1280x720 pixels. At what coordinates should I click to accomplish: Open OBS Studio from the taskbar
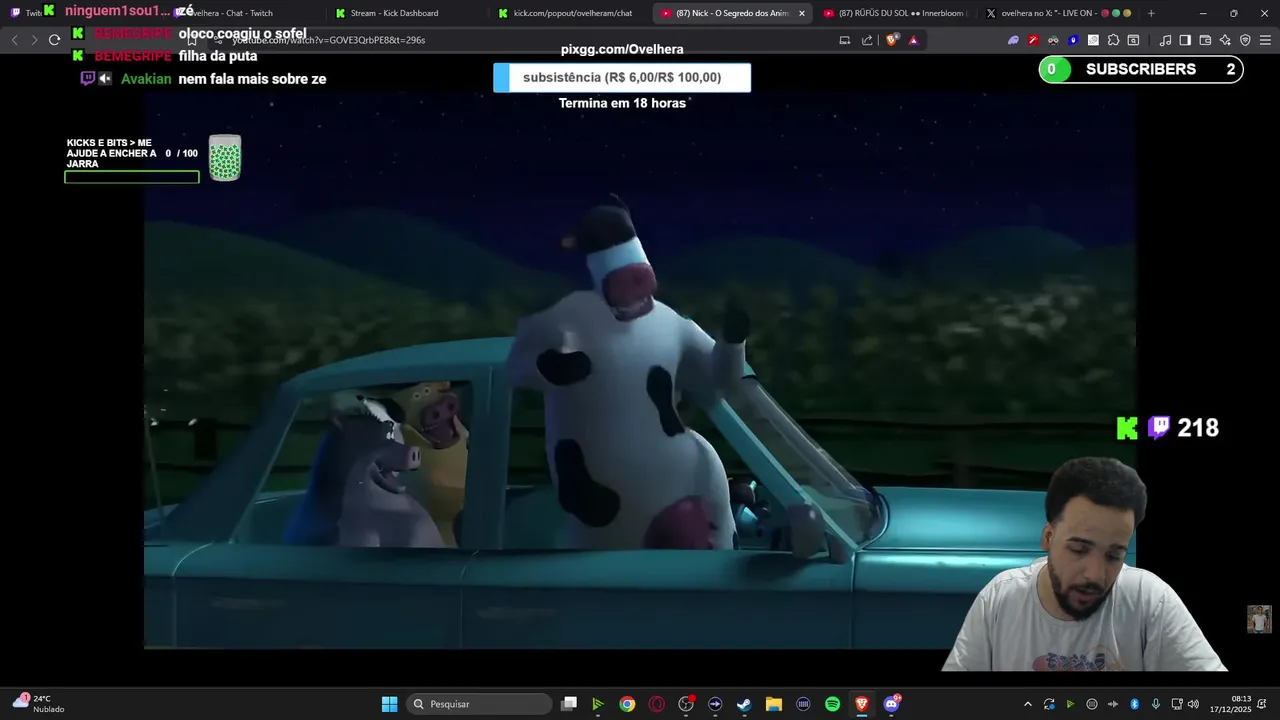(686, 704)
